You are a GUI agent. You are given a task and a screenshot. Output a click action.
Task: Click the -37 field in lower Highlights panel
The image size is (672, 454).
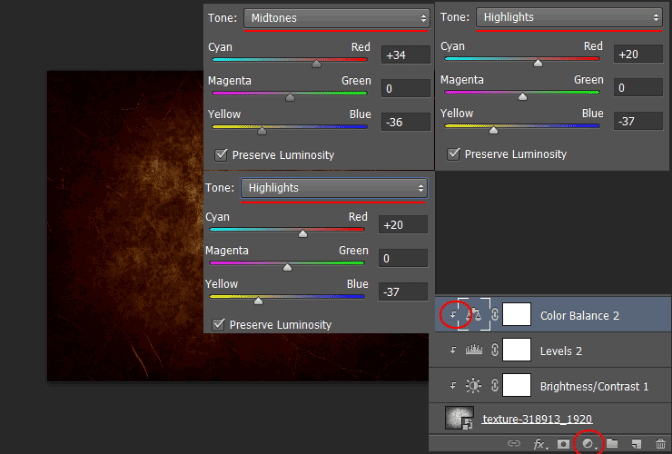tap(403, 292)
